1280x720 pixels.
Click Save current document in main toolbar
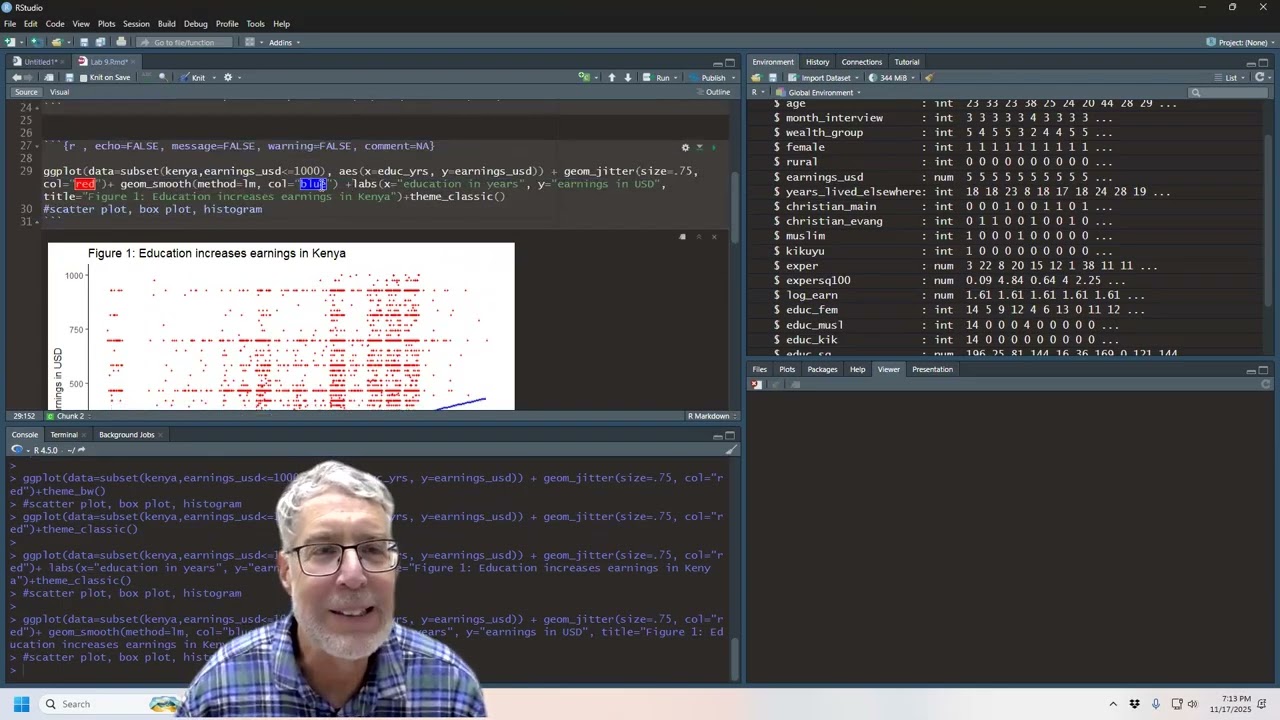click(84, 42)
